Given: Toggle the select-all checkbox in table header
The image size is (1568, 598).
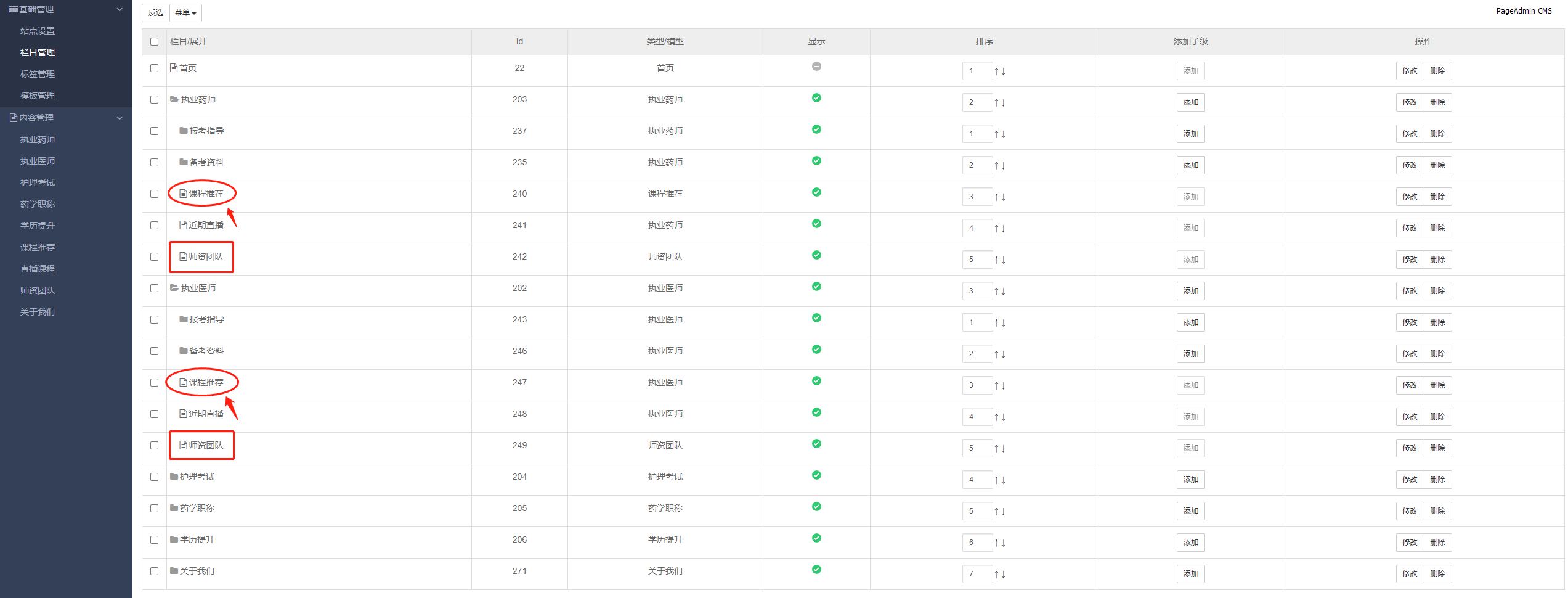Looking at the screenshot, I should [154, 42].
